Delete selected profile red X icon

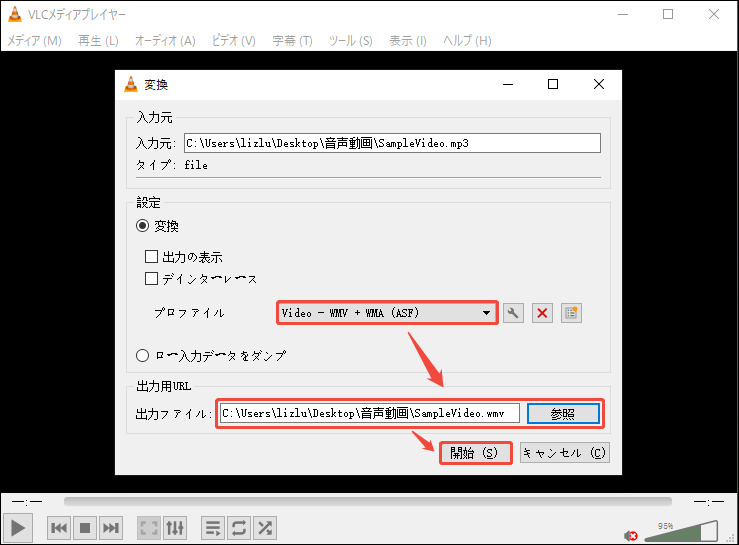(x=542, y=313)
